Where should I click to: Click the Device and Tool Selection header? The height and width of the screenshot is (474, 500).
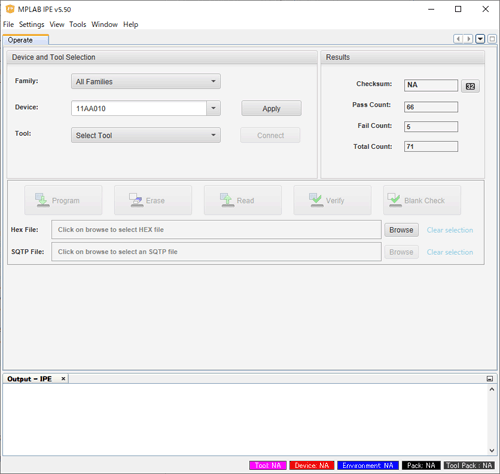[x=162, y=57]
